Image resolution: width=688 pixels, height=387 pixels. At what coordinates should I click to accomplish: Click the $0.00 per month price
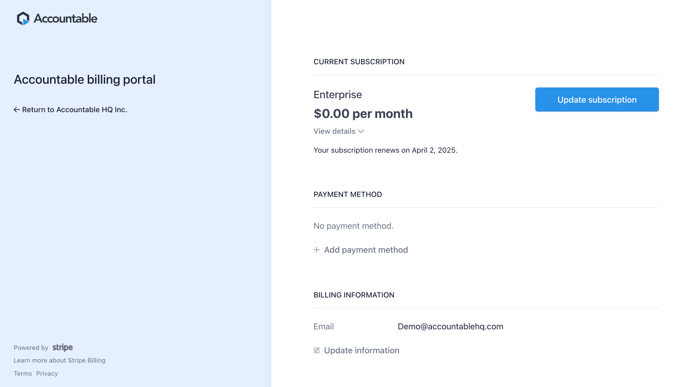pyautogui.click(x=363, y=114)
